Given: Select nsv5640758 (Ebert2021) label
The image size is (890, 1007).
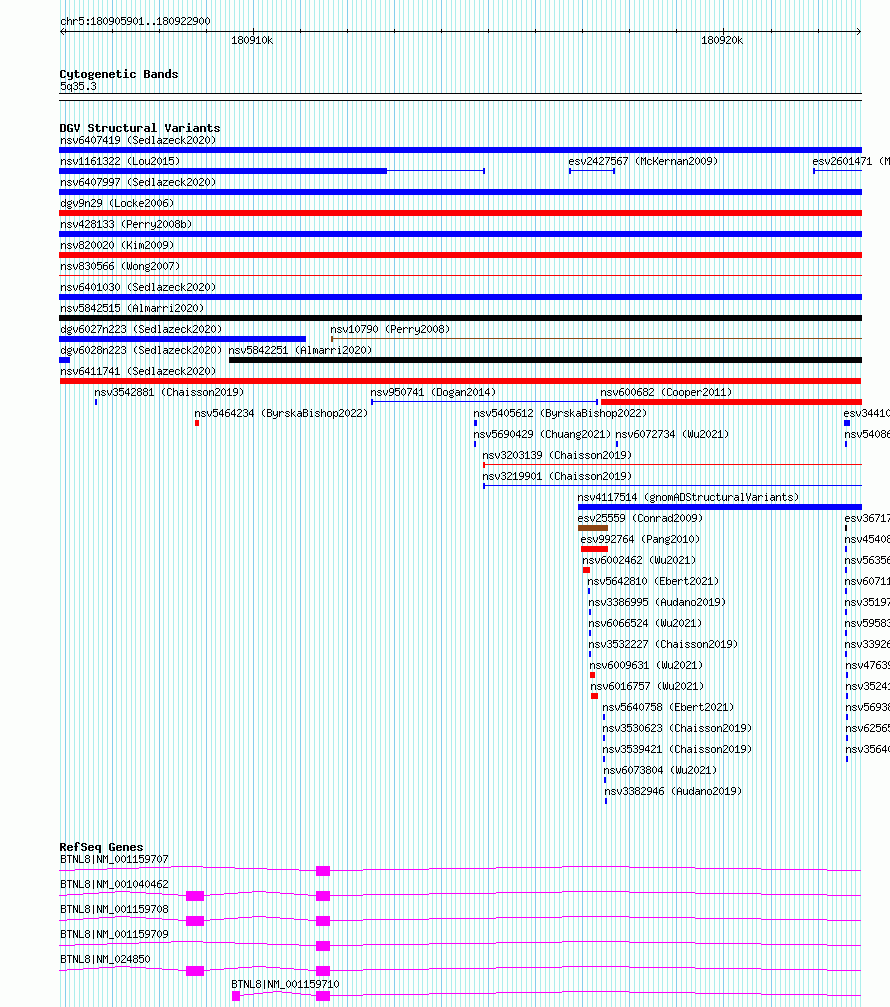Looking at the screenshot, I should click(x=668, y=708).
